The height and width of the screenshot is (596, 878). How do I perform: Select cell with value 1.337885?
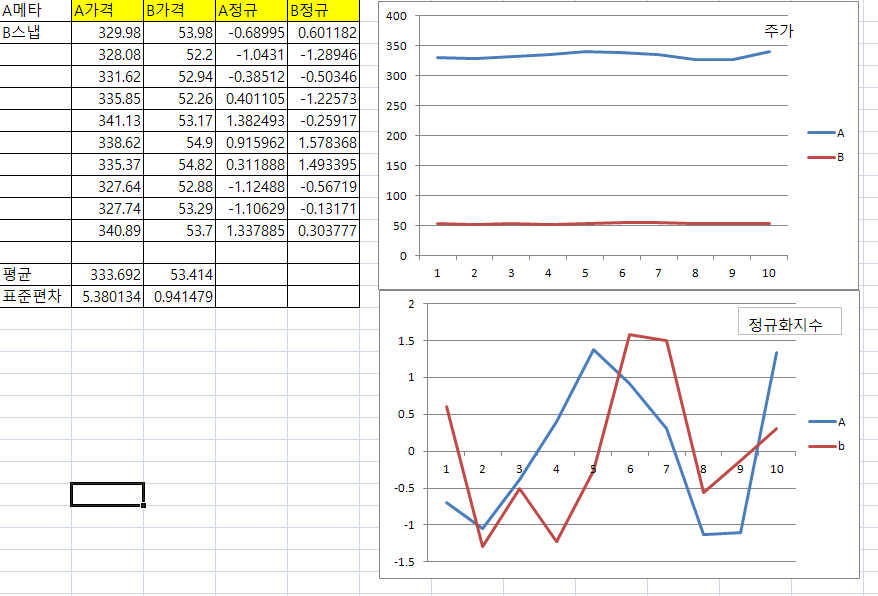[x=251, y=231]
